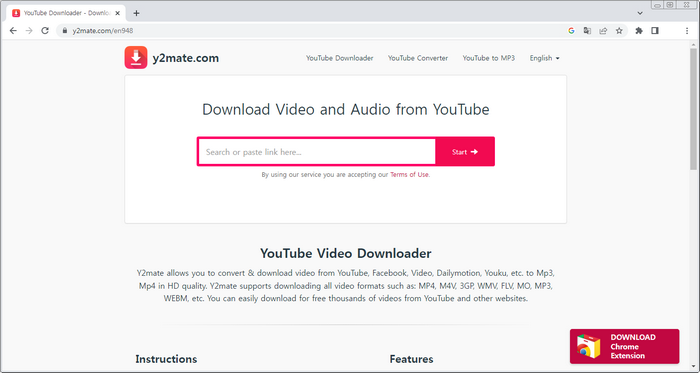
Task: Click the YouTube Video Downloader heading
Action: [346, 253]
